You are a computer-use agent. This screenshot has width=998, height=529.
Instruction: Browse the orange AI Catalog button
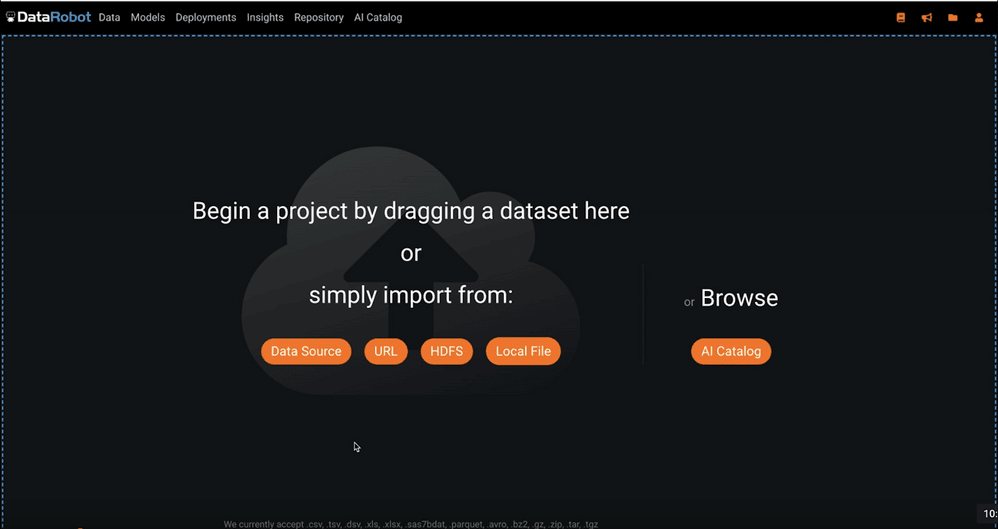tap(731, 351)
